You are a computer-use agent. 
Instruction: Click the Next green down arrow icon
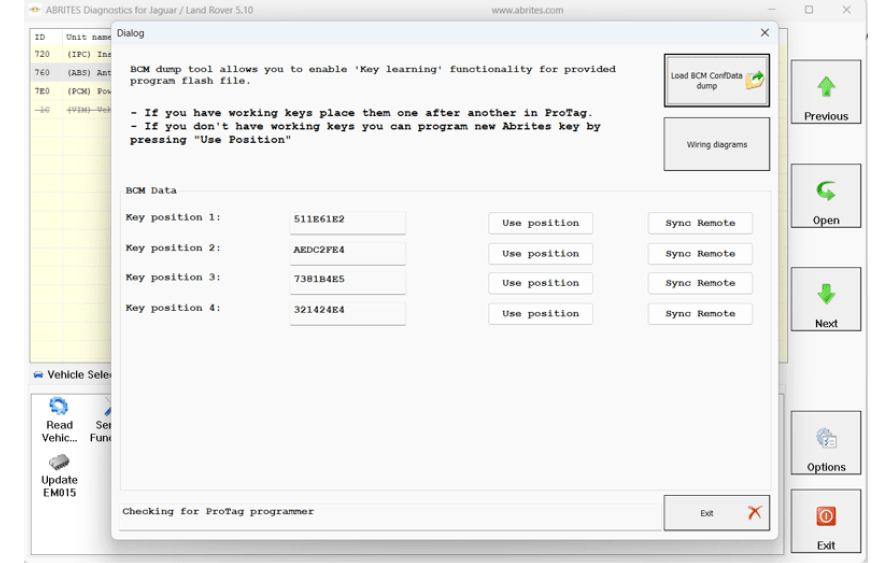pos(826,295)
